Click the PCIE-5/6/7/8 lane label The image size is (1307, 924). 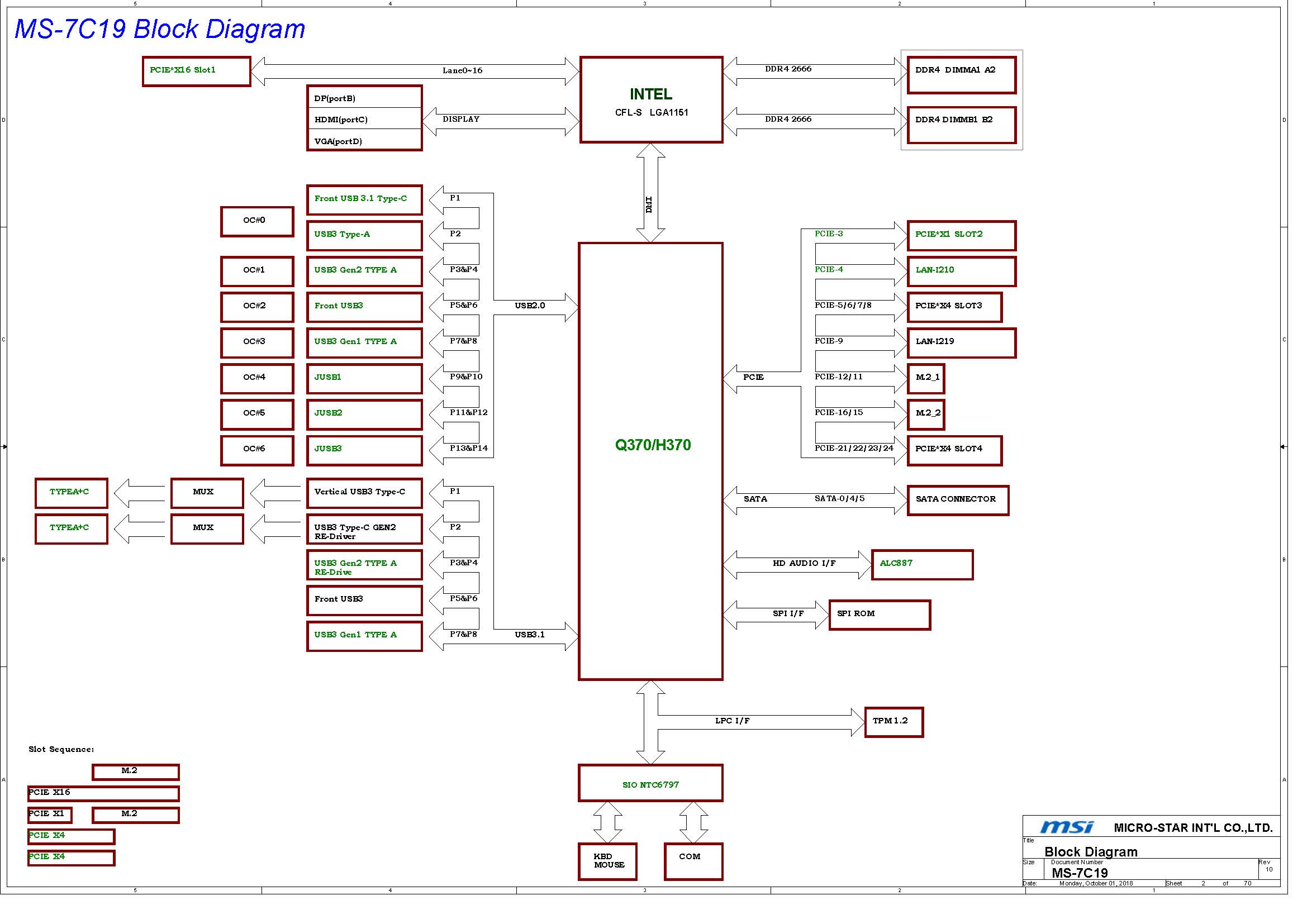point(843,306)
